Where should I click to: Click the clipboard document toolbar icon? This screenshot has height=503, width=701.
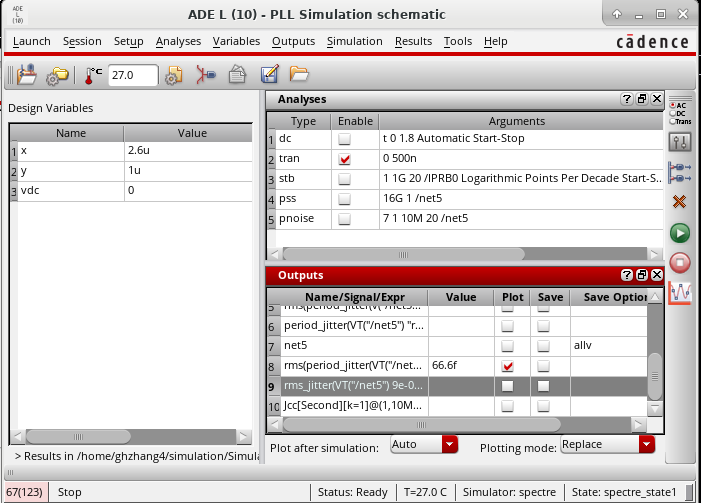pos(237,75)
